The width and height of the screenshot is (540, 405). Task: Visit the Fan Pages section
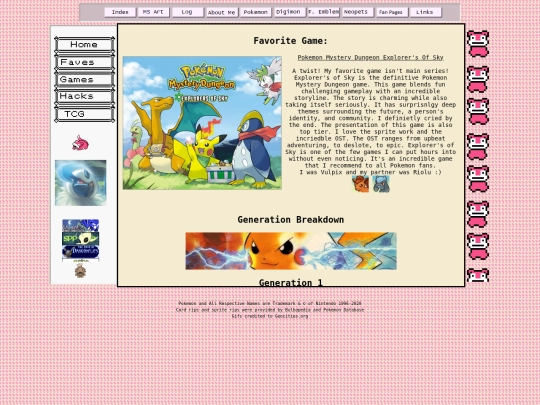pyautogui.click(x=392, y=12)
